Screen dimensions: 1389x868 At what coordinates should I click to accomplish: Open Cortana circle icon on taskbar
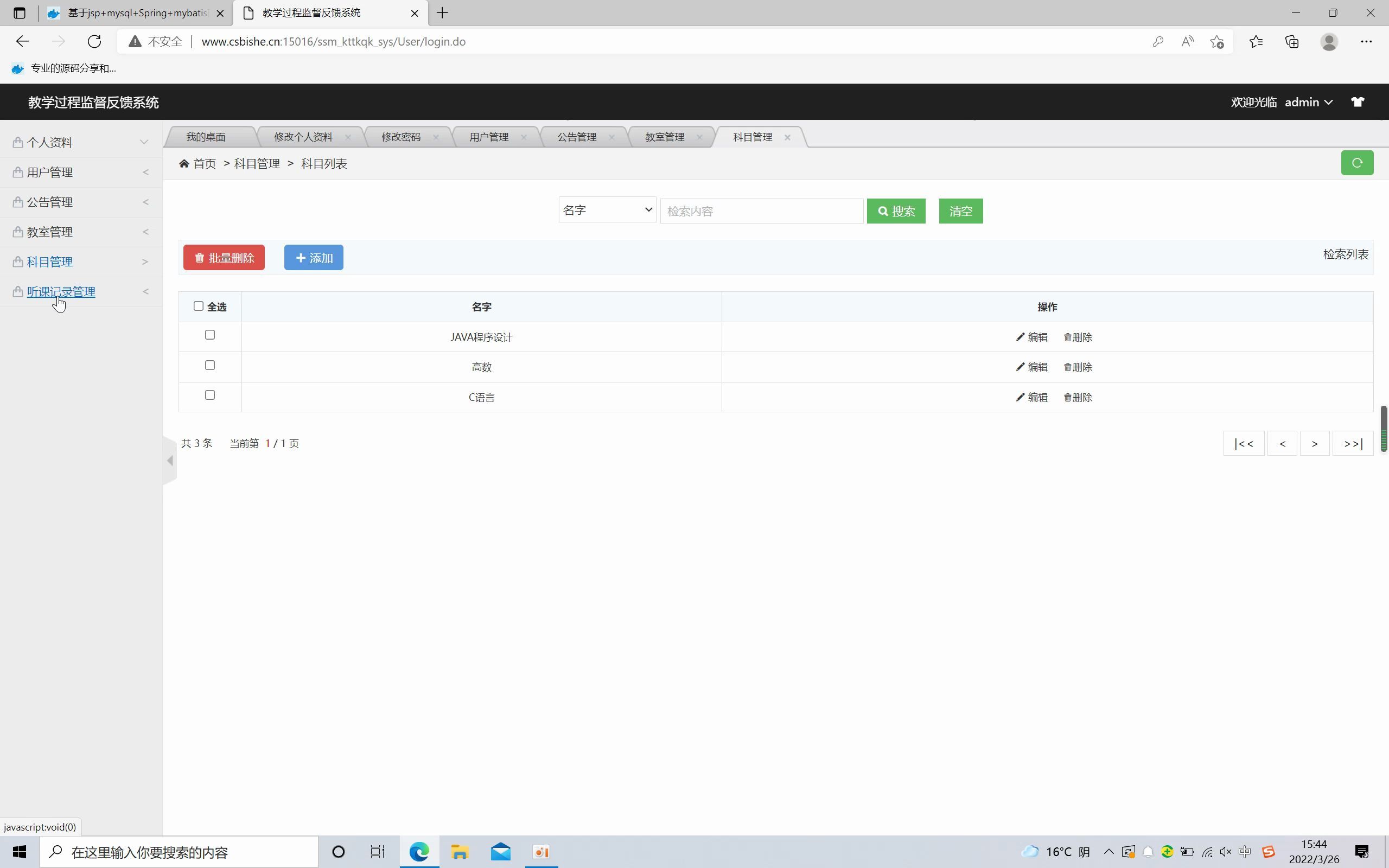point(339,852)
